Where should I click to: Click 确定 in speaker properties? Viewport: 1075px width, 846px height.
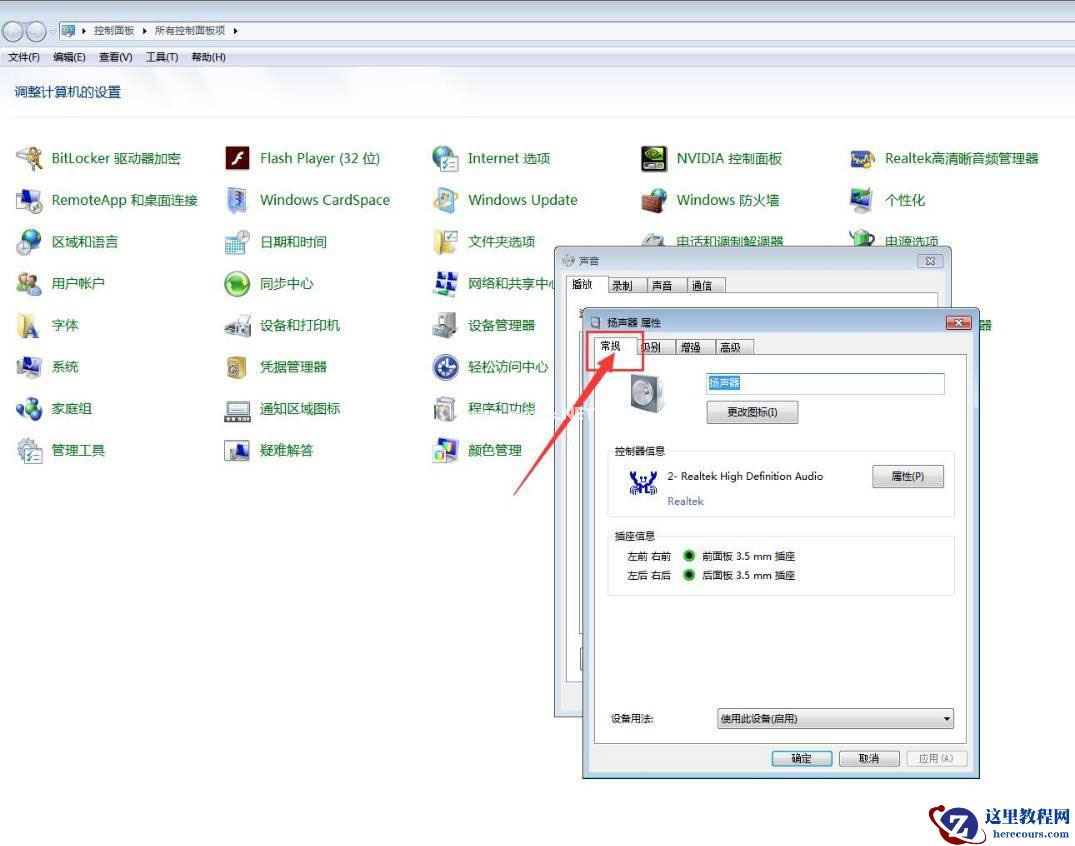[x=801, y=758]
